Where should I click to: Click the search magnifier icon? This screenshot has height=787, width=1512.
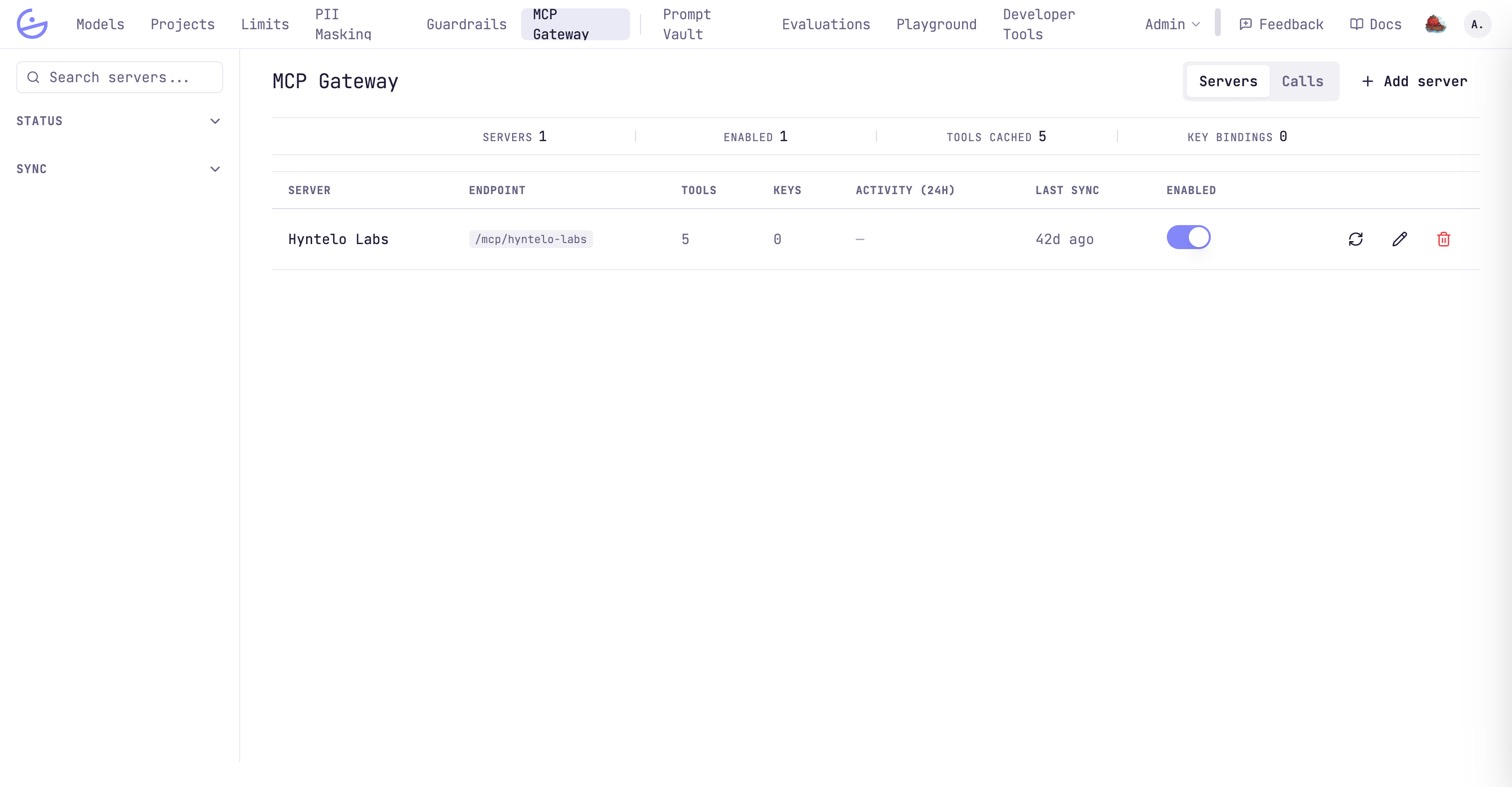coord(33,77)
